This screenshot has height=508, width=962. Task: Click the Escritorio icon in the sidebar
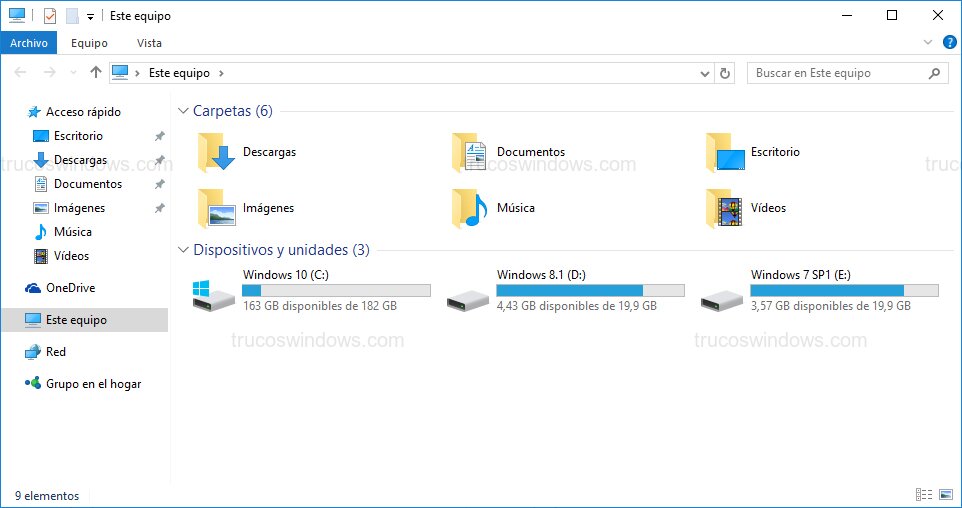pos(40,136)
